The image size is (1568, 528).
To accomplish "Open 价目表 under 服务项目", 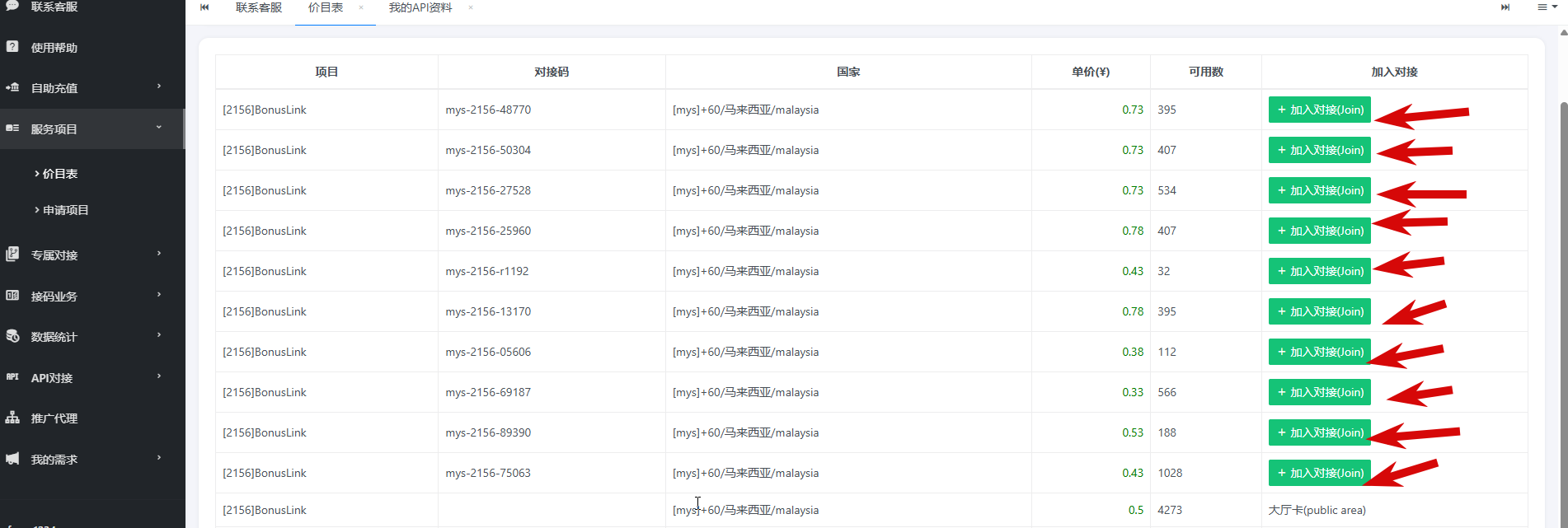I will point(60,174).
